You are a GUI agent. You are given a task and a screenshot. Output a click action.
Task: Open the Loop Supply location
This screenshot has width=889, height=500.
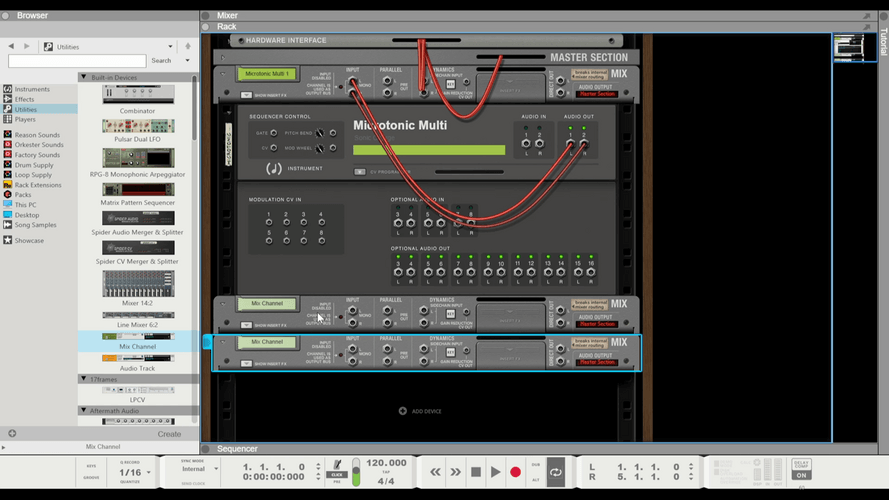click(x=33, y=175)
